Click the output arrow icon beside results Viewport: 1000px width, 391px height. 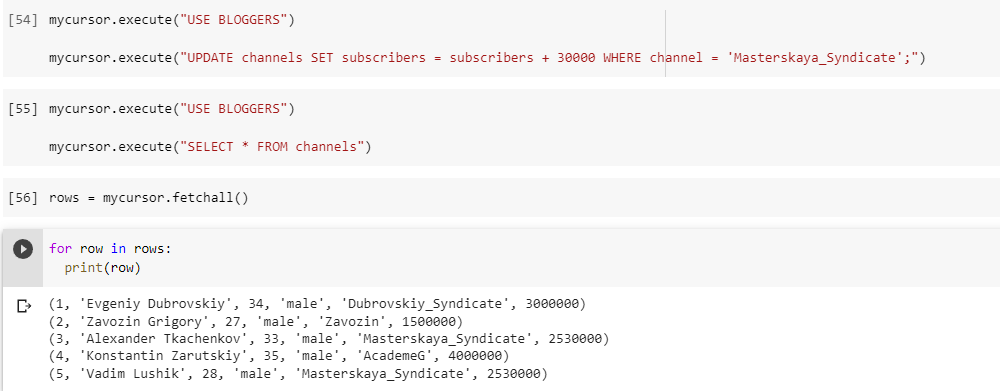24,307
